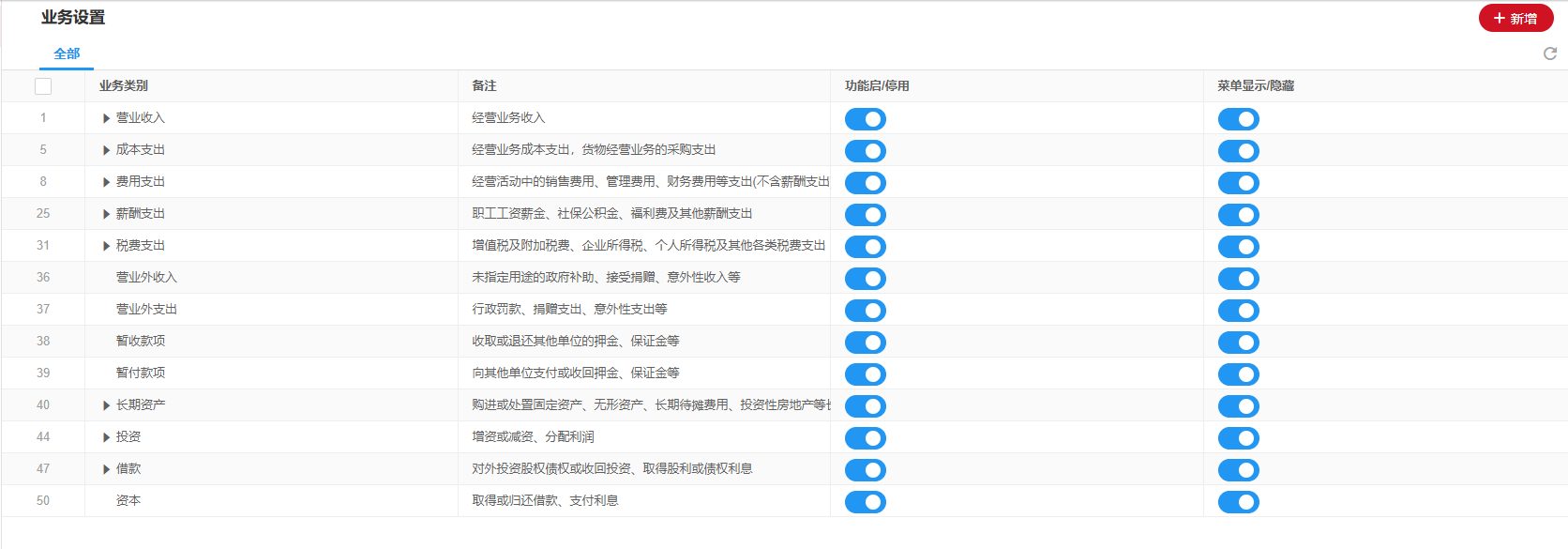This screenshot has width=1568, height=549.
Task: Toggle 功能启/停用 switch for 税费支出
Action: click(866, 247)
